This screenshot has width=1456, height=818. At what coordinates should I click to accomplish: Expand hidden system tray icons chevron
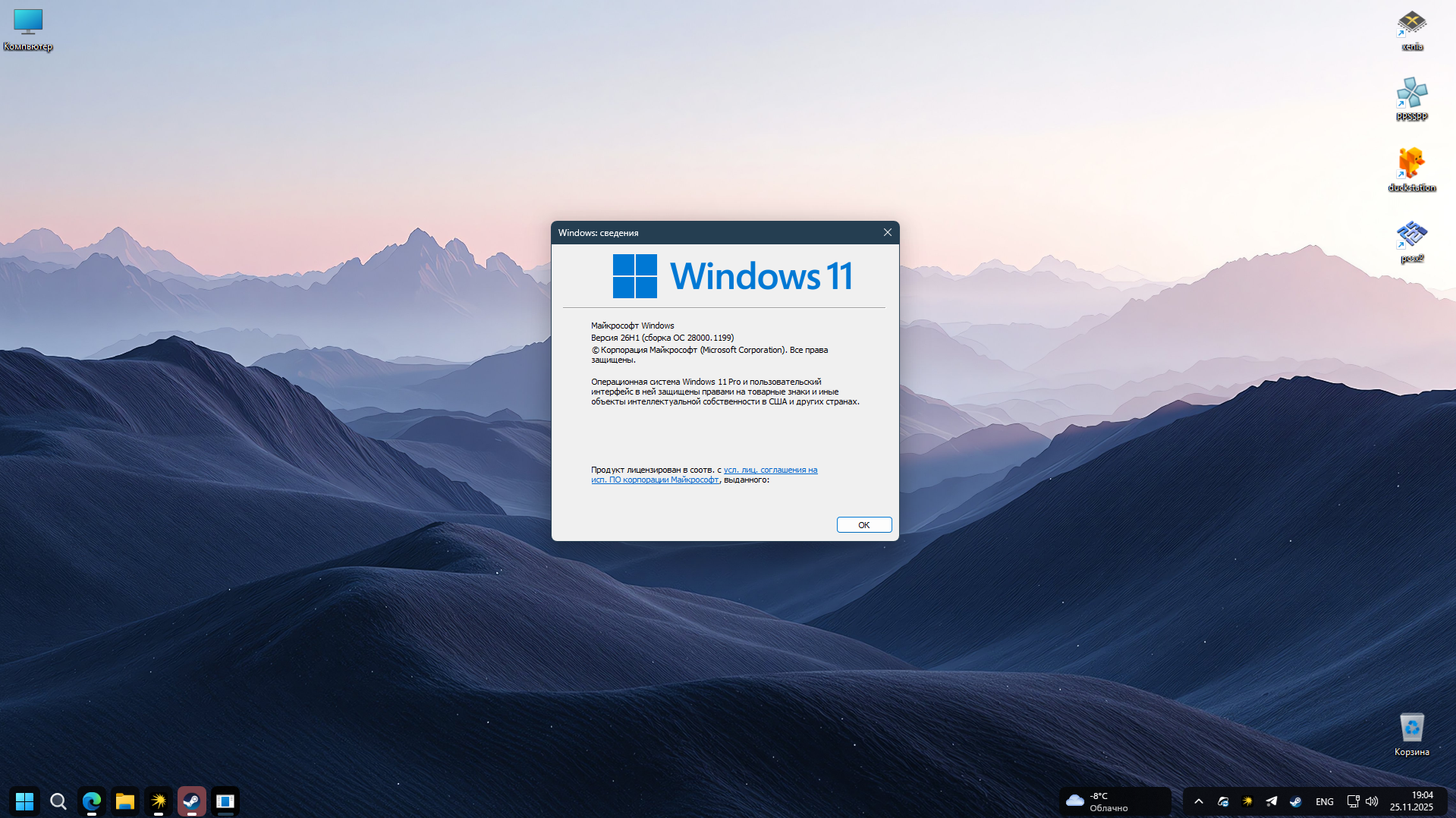click(1199, 801)
